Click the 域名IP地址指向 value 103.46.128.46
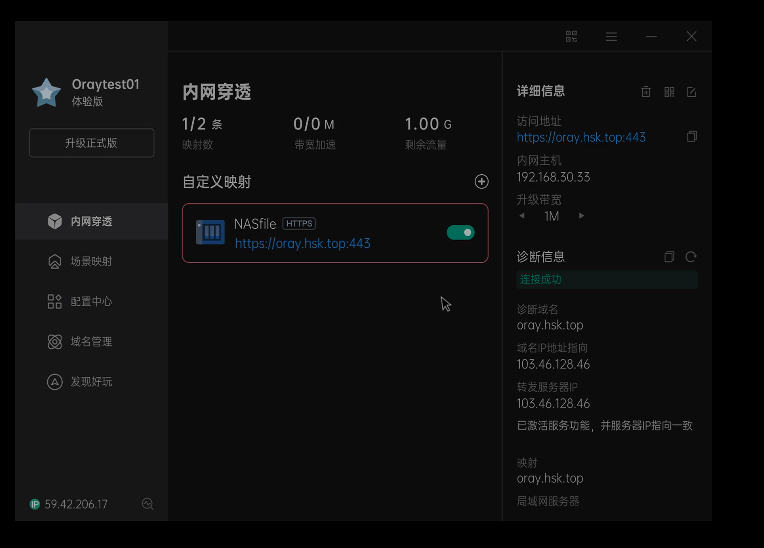This screenshot has height=548, width=764. click(554, 364)
